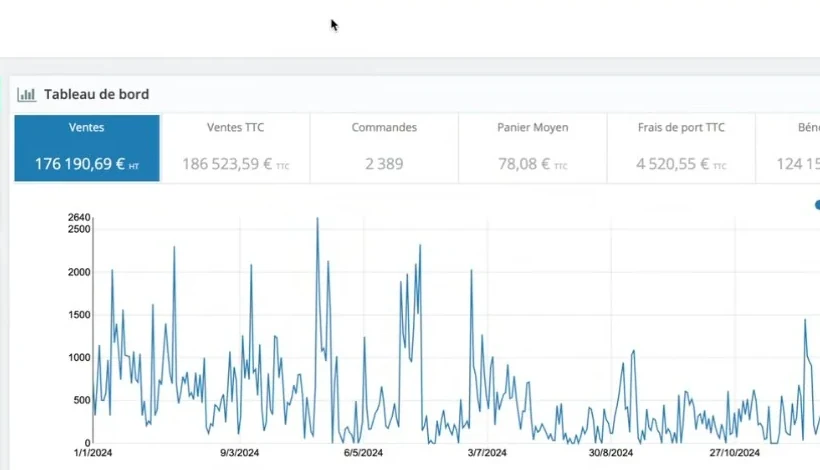
Task: Click the Tableau de bord heading
Action: [x=97, y=94]
